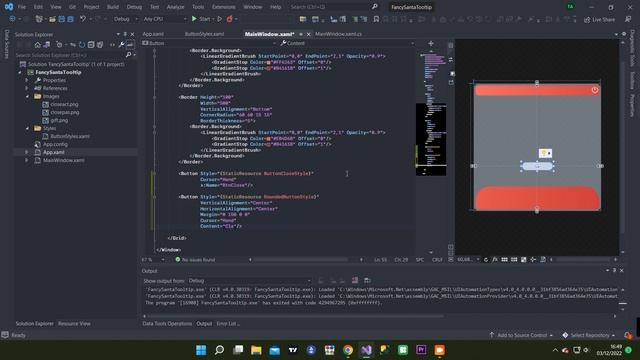Open the editor zoom percentage dropdown
This screenshot has height=360, width=640.
153,260
